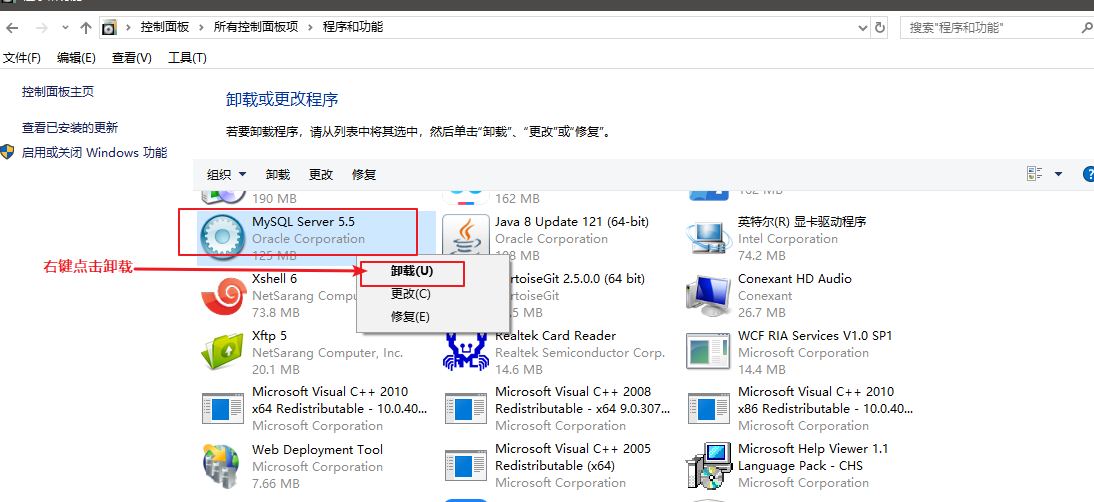
Task: Click the Realtek Card Reader crab icon
Action: (x=466, y=352)
